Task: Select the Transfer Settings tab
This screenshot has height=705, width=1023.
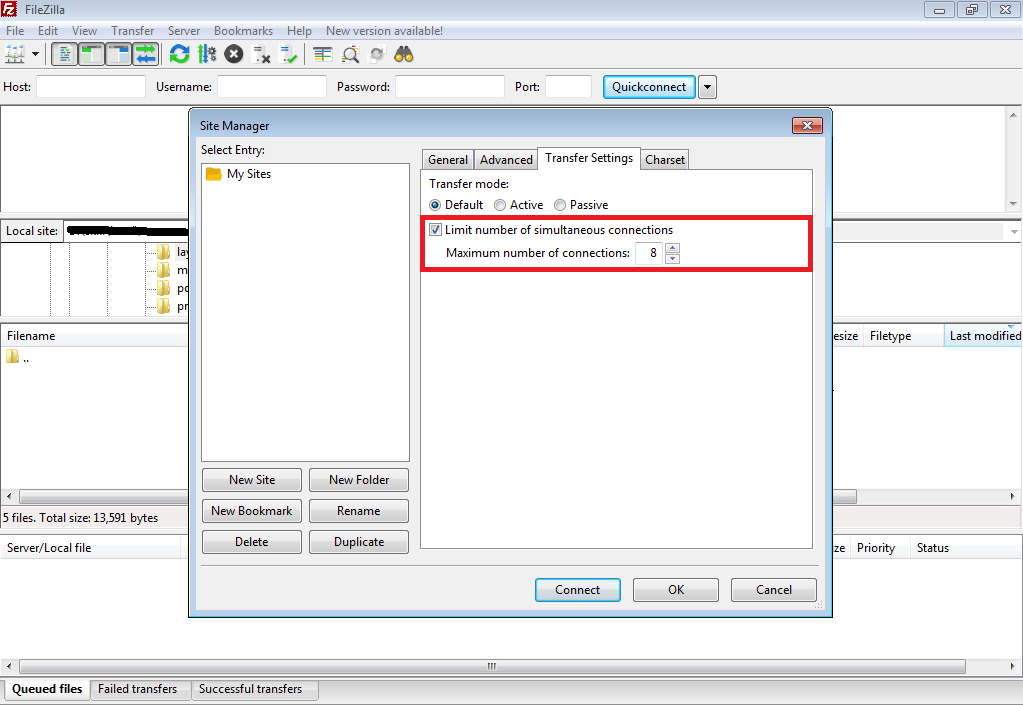Action: [x=588, y=158]
